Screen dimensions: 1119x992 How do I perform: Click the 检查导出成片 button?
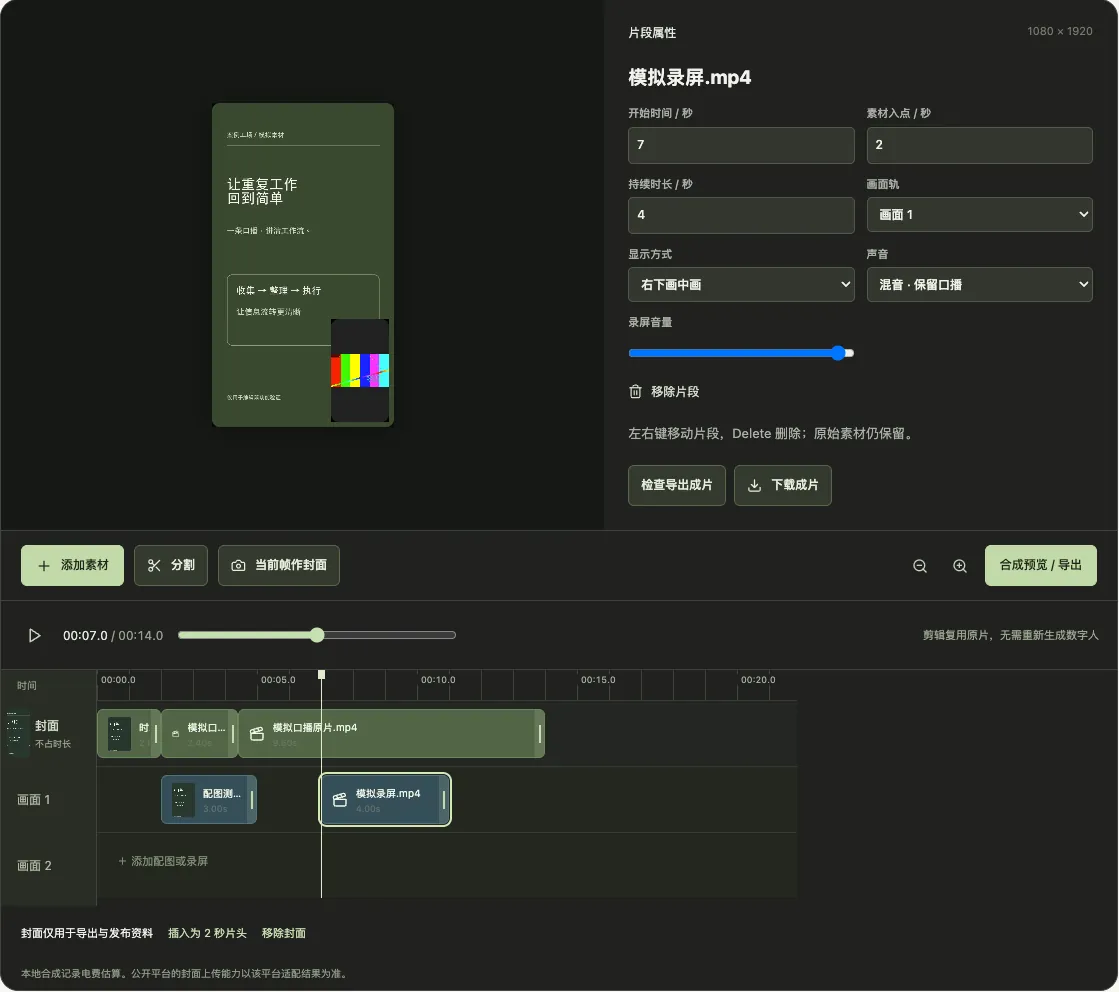(x=677, y=485)
